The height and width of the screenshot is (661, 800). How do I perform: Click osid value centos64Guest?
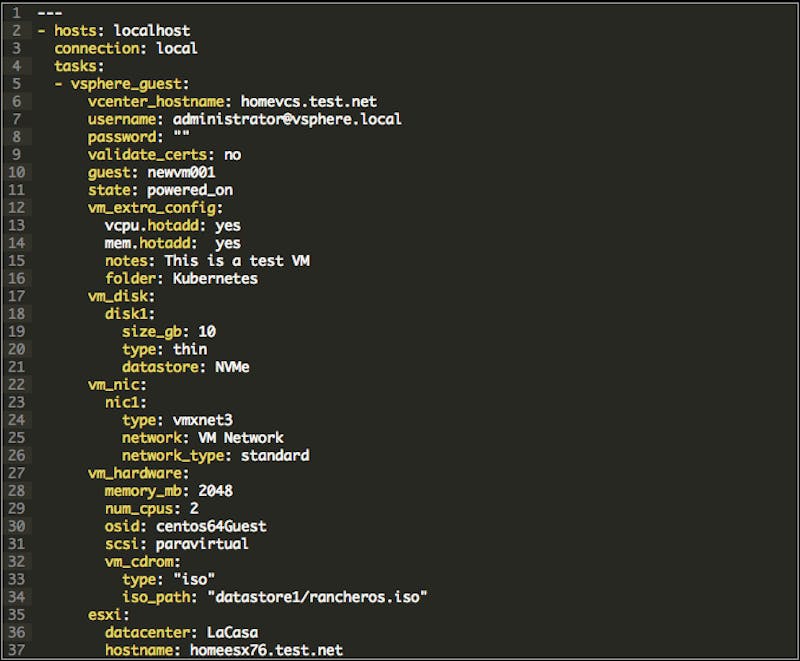pyautogui.click(x=211, y=526)
